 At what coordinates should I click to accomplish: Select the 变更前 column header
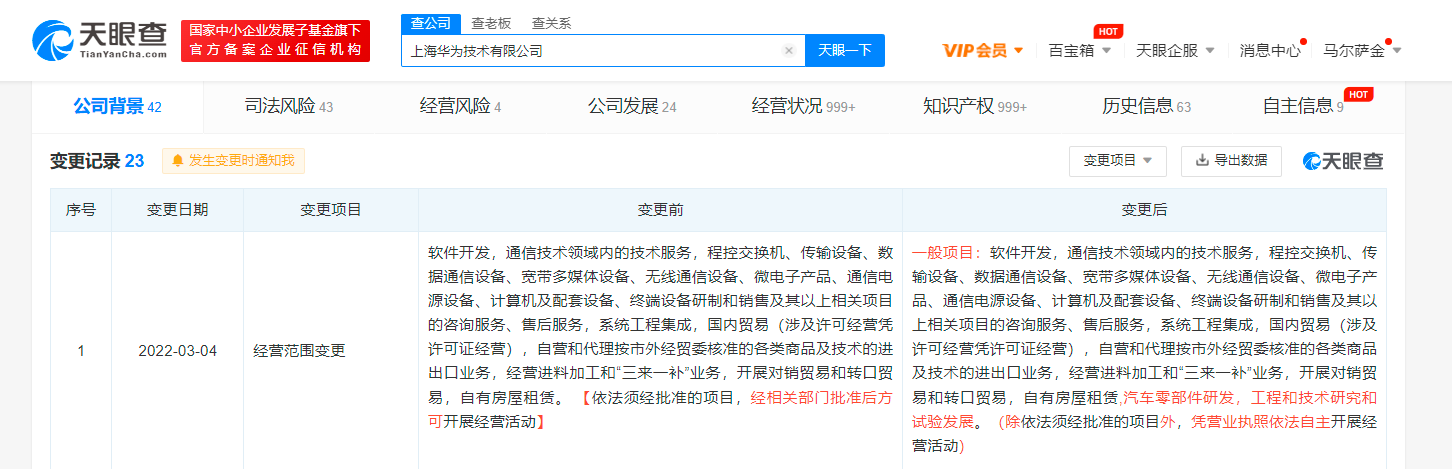(x=660, y=210)
